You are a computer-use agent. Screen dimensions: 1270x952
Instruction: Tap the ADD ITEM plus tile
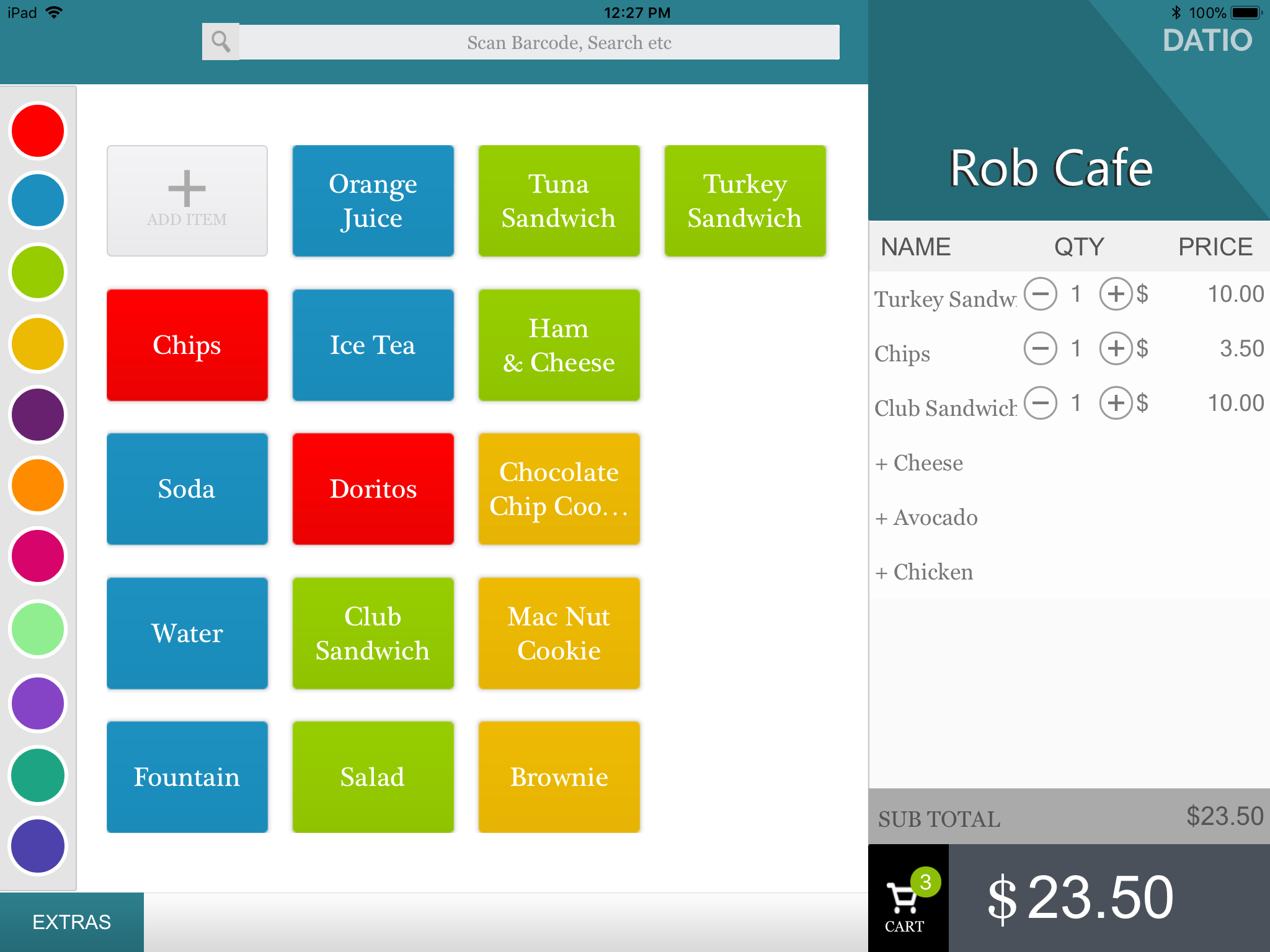point(187,200)
